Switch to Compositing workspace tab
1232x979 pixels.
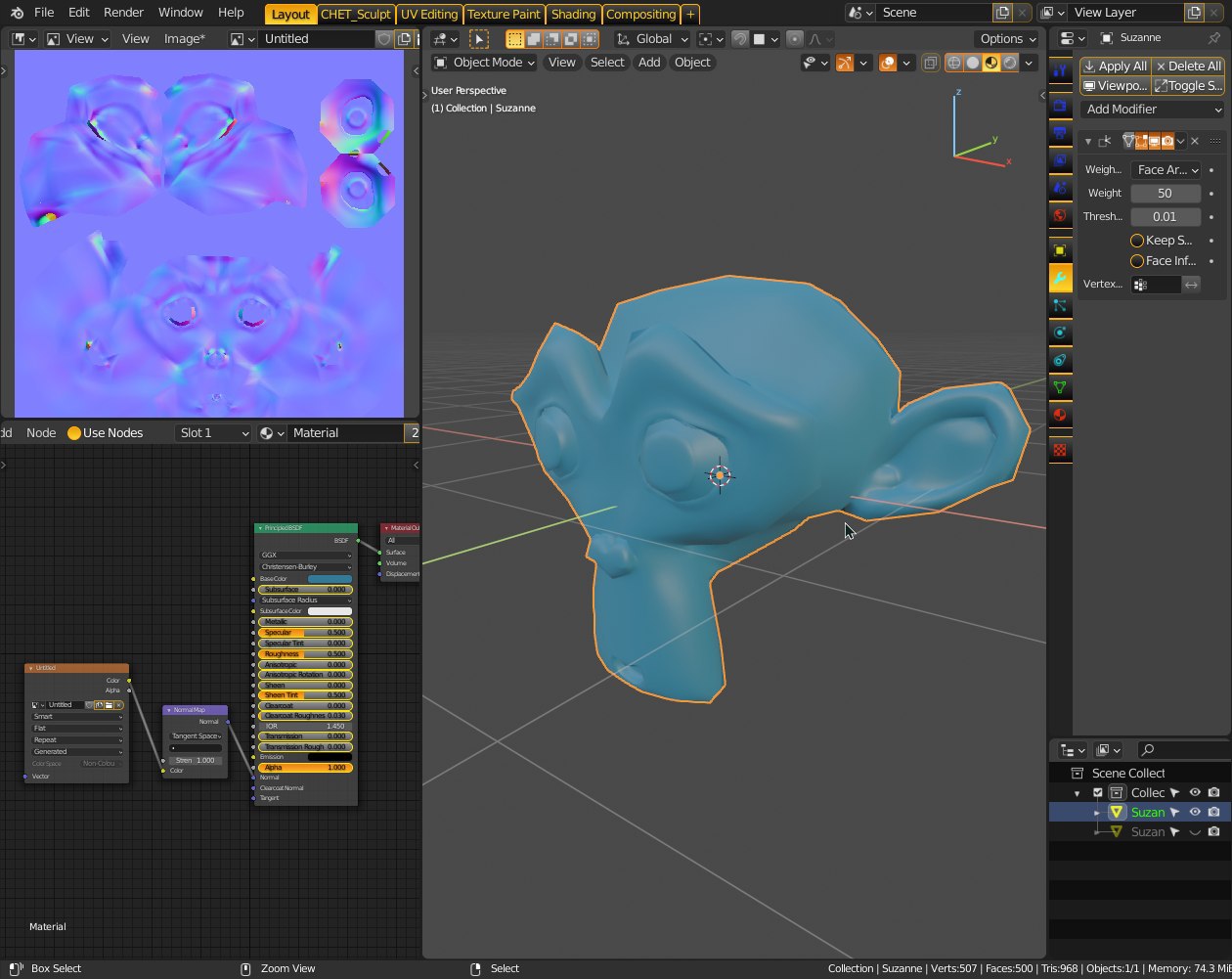pyautogui.click(x=640, y=14)
